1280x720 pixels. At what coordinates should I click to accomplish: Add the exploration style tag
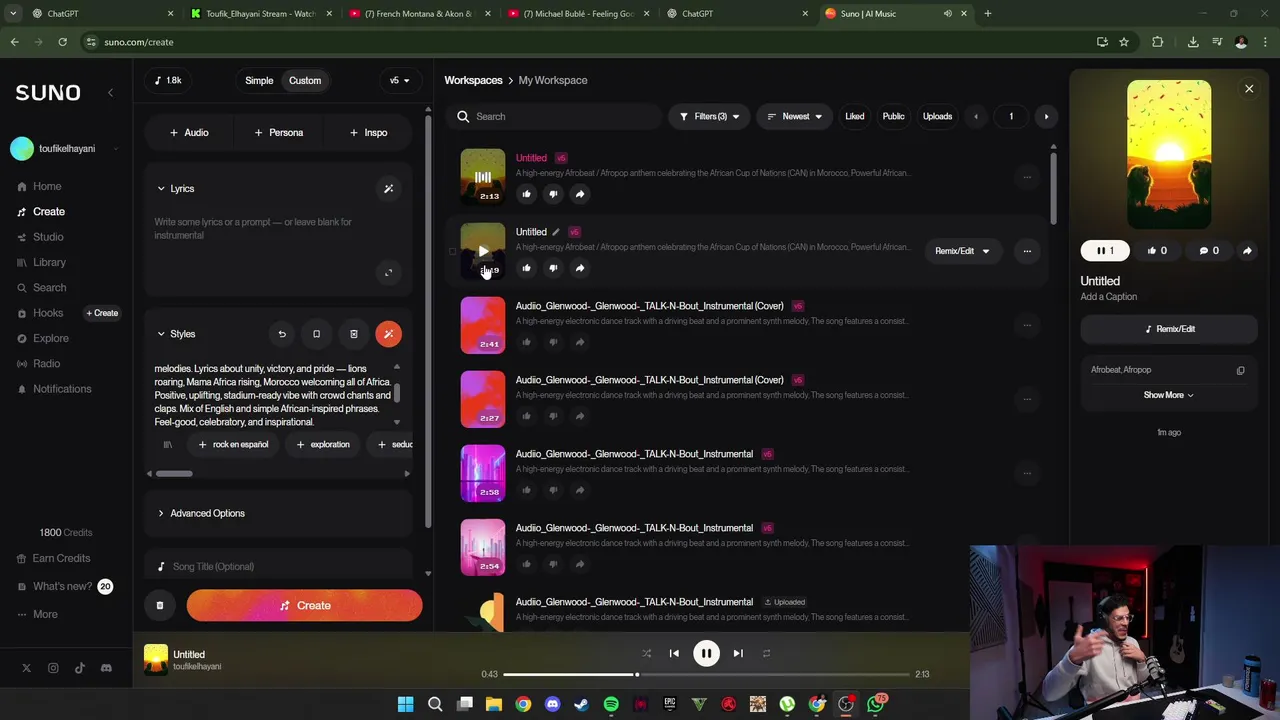click(323, 444)
